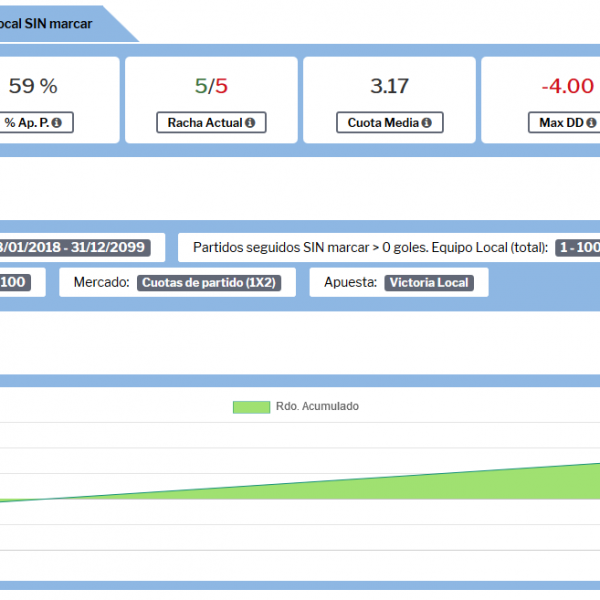Click the -4.00 drawdown value
This screenshot has height=600, width=600.
click(x=567, y=86)
